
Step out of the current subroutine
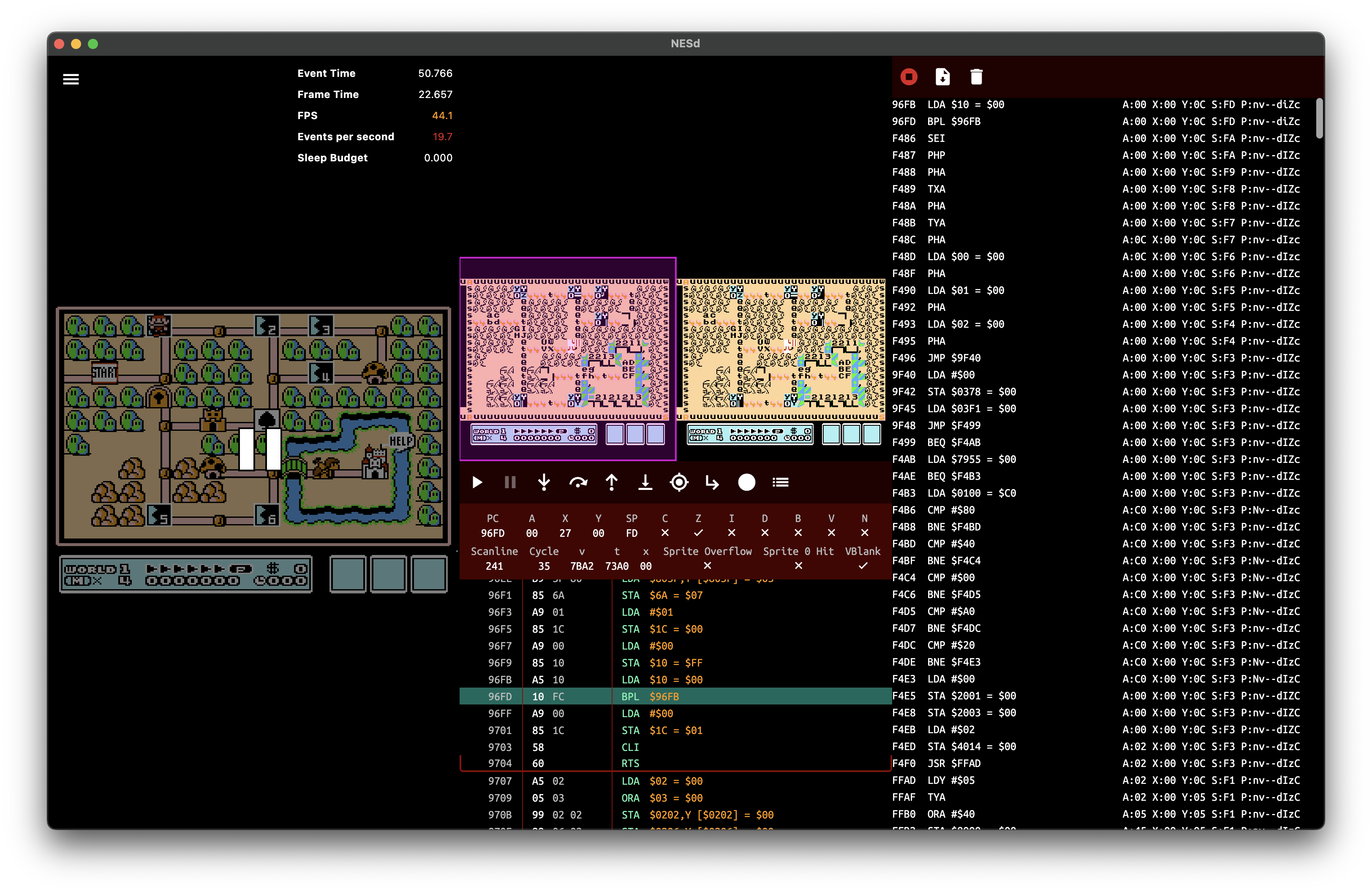612,482
